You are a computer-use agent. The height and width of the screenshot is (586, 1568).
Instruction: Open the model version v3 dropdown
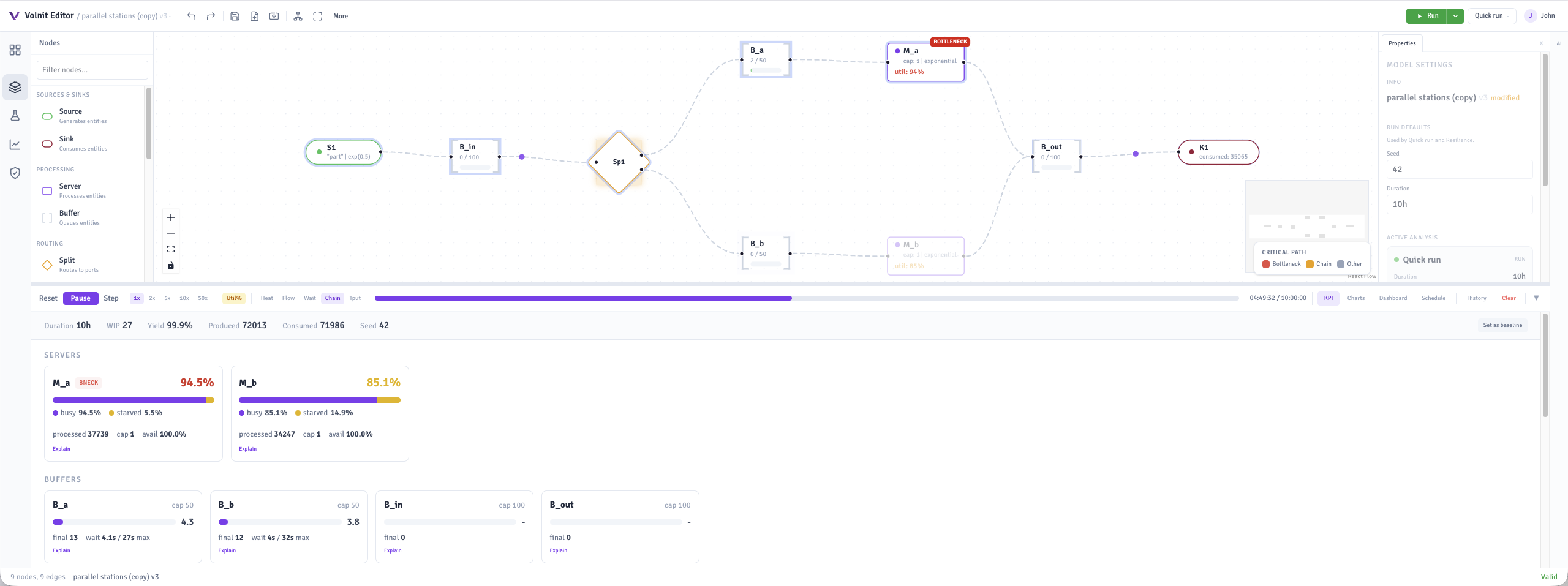click(165, 16)
